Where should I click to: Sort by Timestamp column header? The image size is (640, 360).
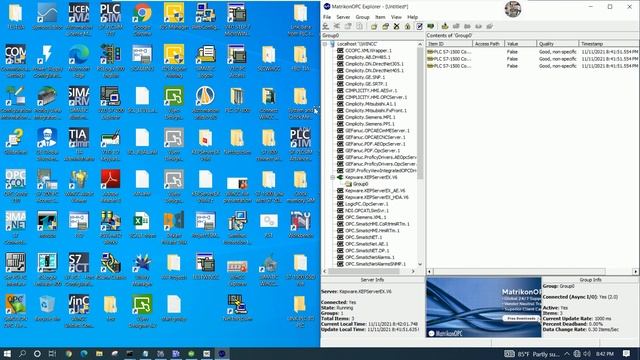pyautogui.click(x=608, y=44)
